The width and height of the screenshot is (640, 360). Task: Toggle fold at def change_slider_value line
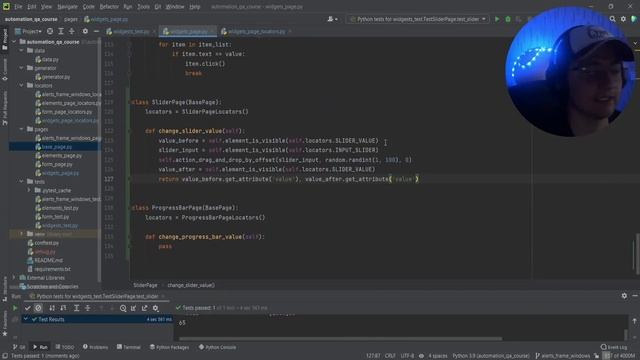130,131
